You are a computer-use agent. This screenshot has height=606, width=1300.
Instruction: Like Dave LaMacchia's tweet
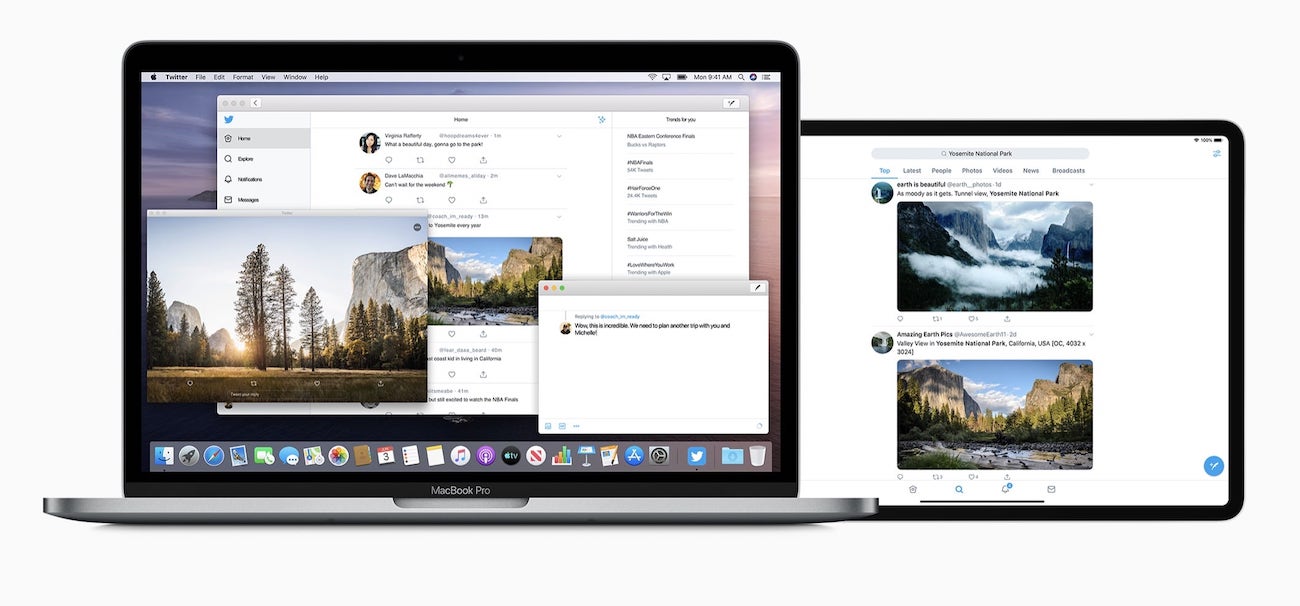pyautogui.click(x=452, y=199)
